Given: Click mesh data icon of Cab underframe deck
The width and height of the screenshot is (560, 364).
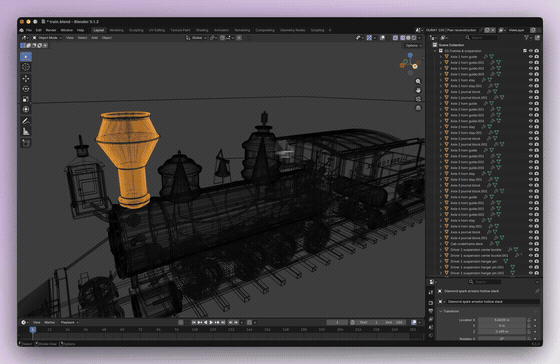Looking at the screenshot, I should [498, 244].
